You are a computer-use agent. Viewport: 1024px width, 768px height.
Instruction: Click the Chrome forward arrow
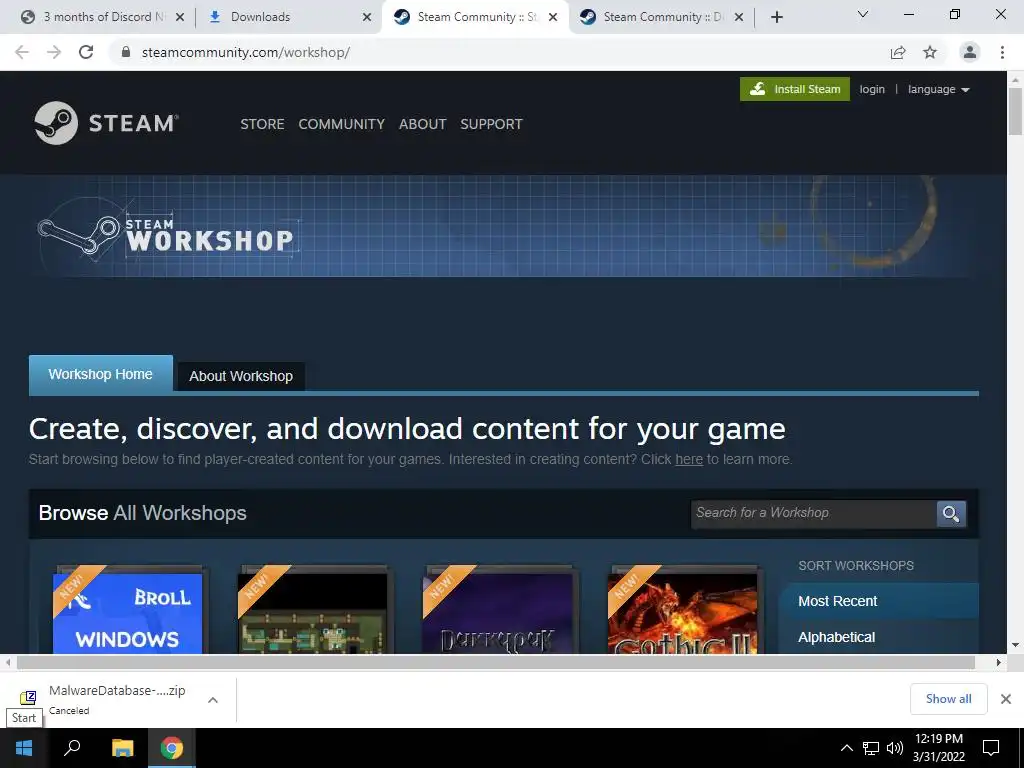click(54, 52)
